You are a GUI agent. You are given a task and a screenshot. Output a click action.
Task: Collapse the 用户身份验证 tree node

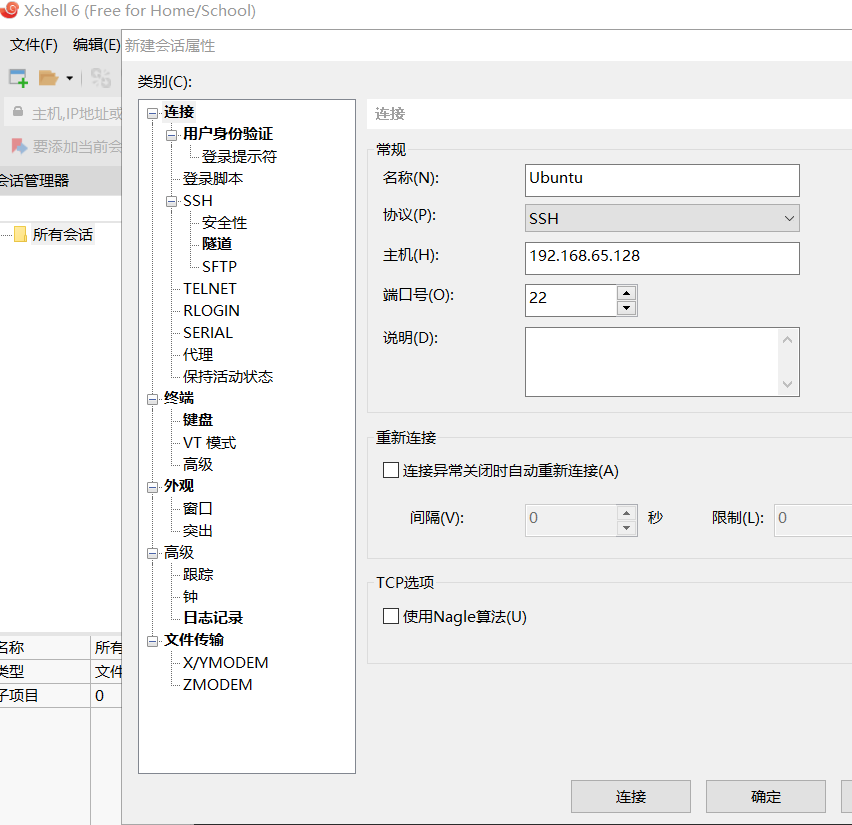(x=172, y=135)
